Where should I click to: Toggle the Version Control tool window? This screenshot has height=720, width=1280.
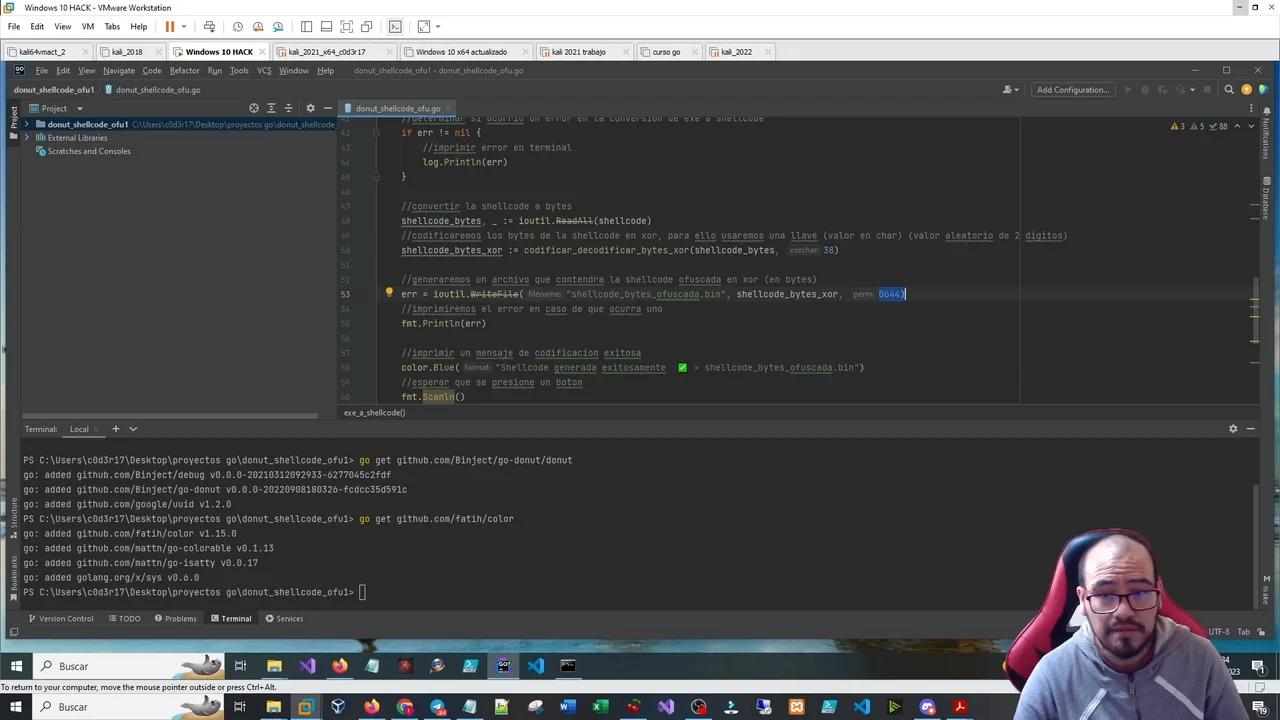65,618
